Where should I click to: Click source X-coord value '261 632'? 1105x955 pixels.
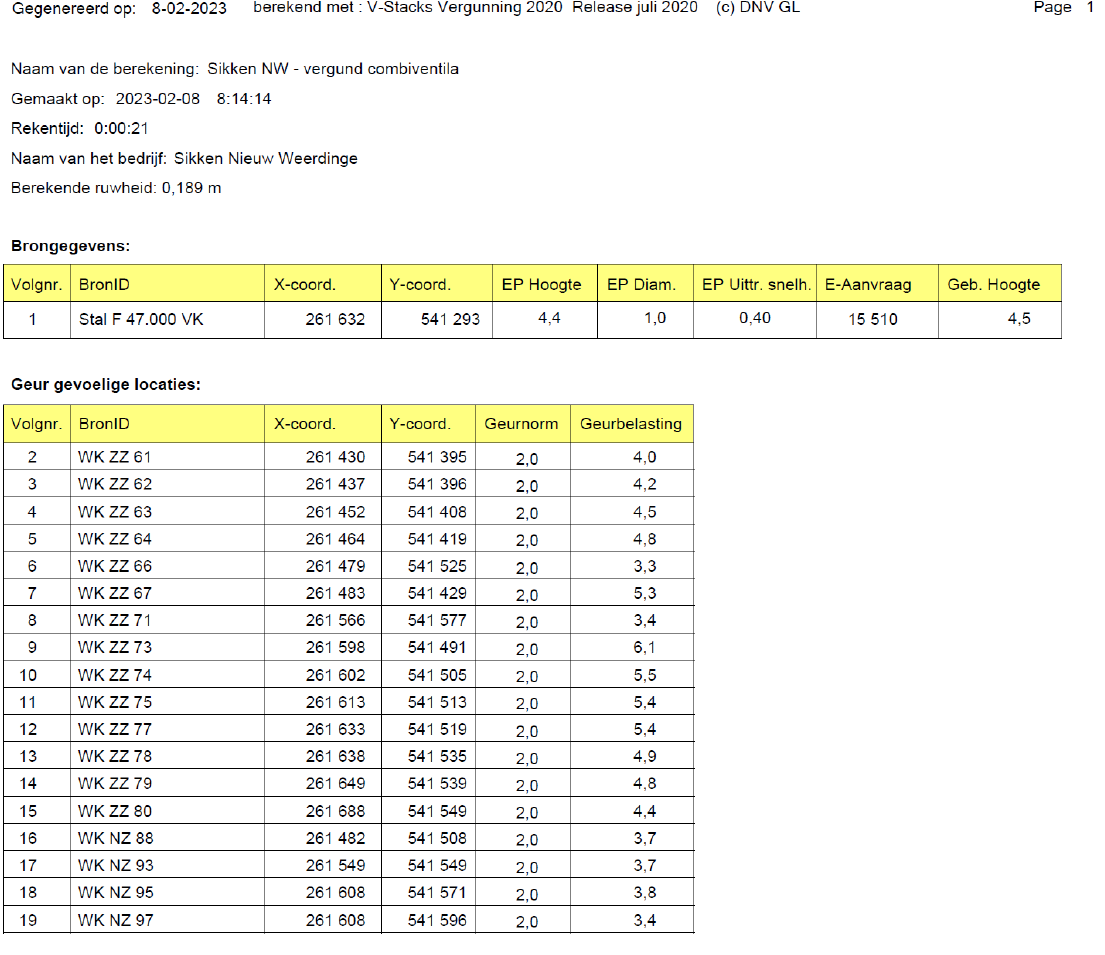pos(335,319)
